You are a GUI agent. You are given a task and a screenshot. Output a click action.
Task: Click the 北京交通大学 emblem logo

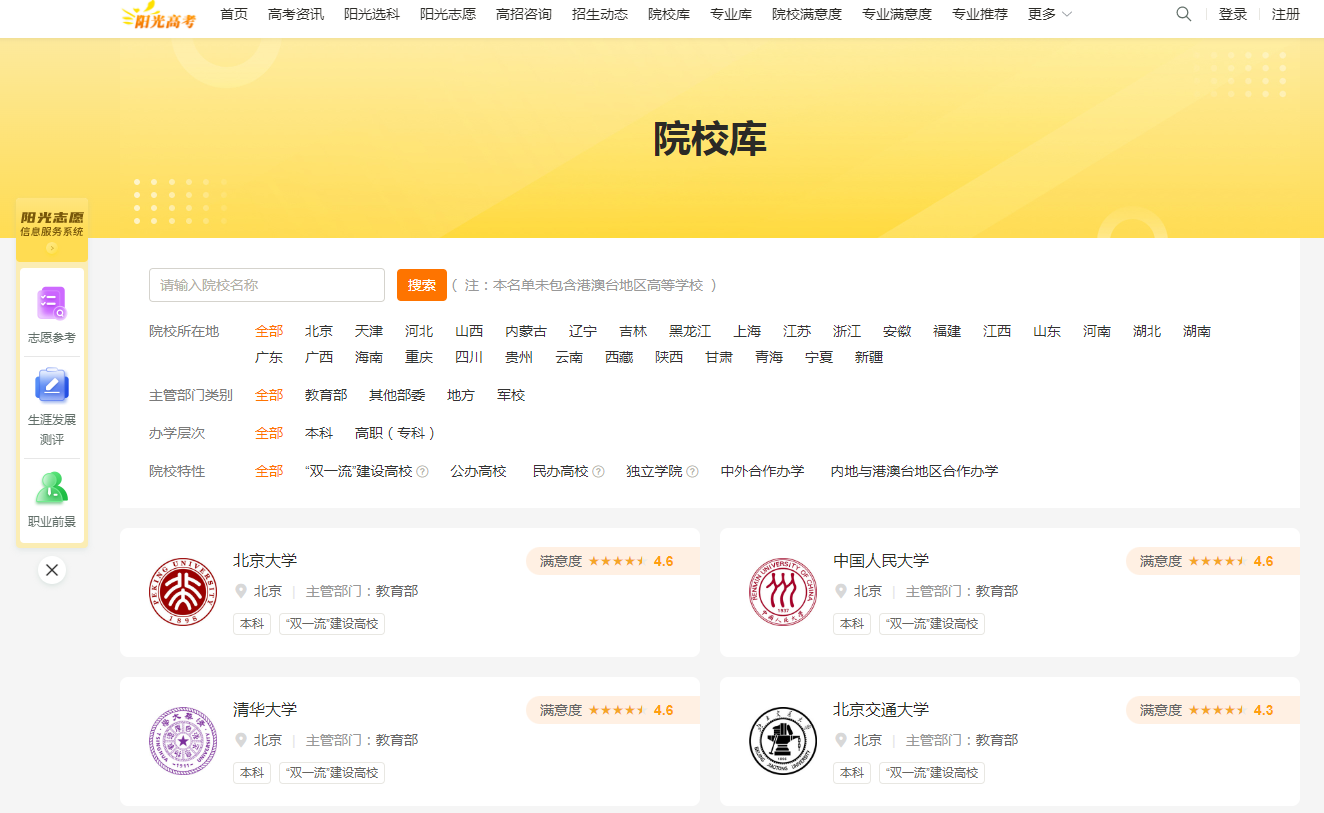pyautogui.click(x=782, y=741)
